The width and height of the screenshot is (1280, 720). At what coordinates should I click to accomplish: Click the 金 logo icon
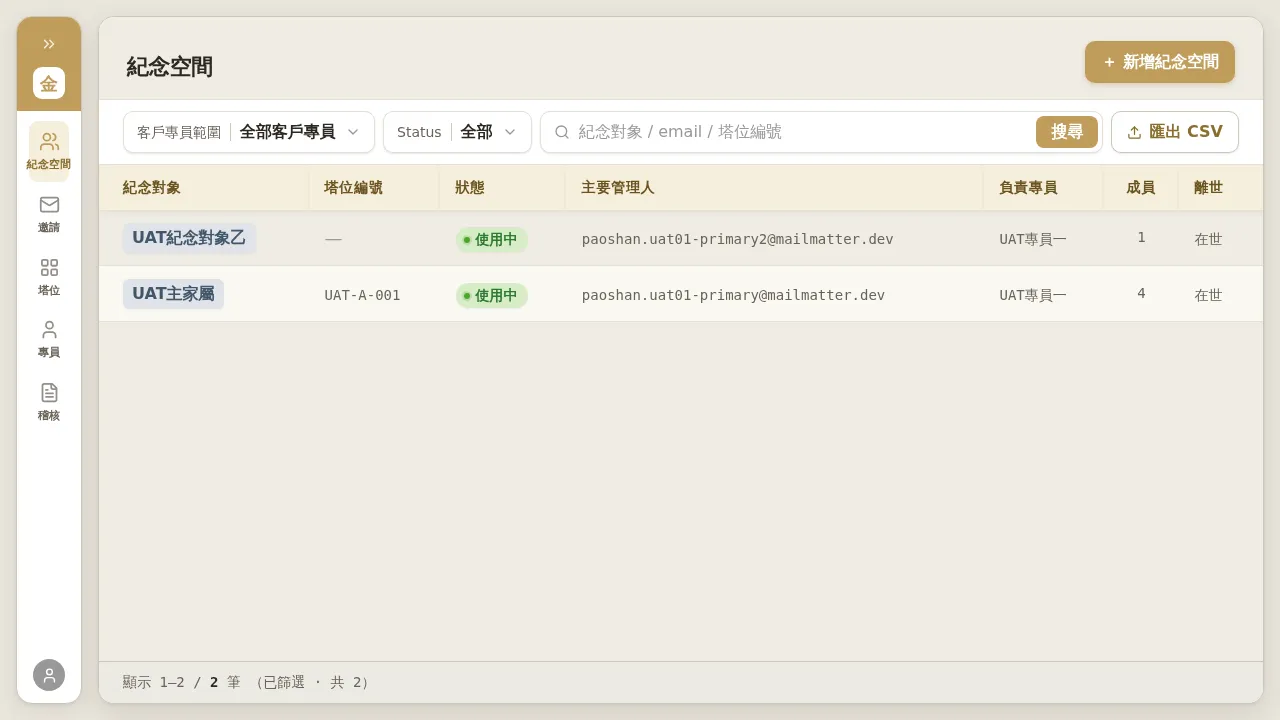tap(49, 83)
